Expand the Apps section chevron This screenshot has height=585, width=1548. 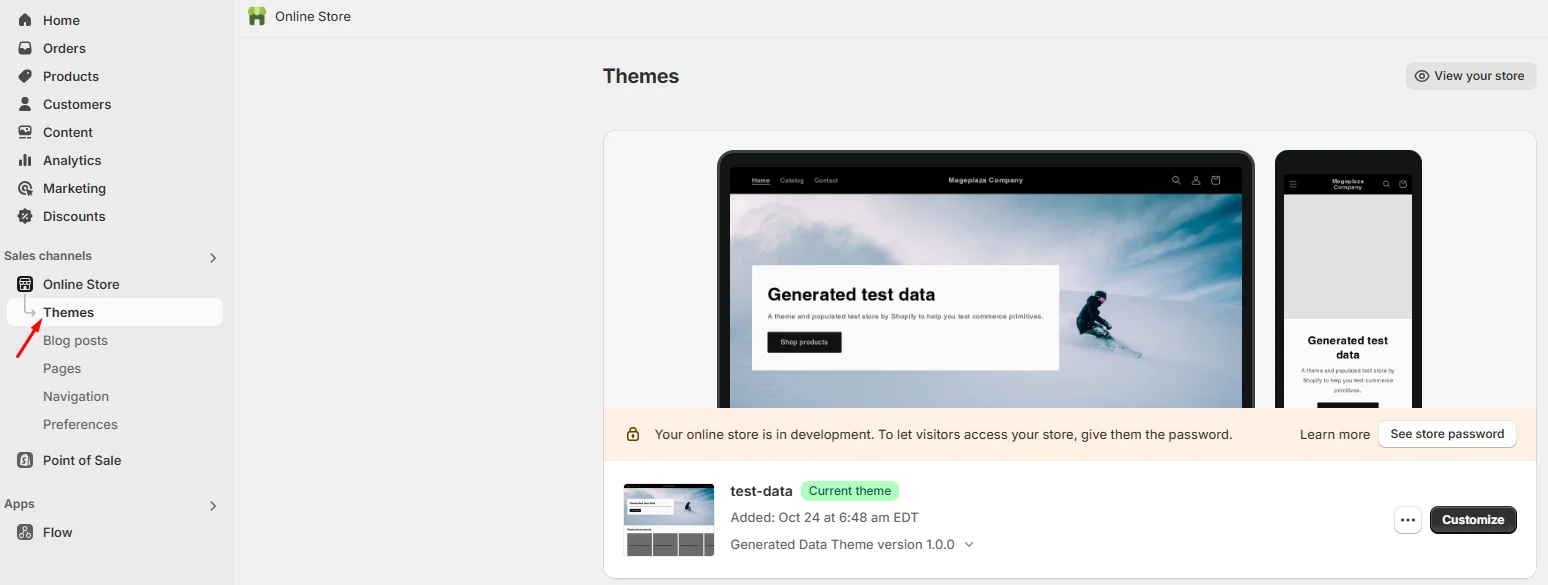point(212,506)
